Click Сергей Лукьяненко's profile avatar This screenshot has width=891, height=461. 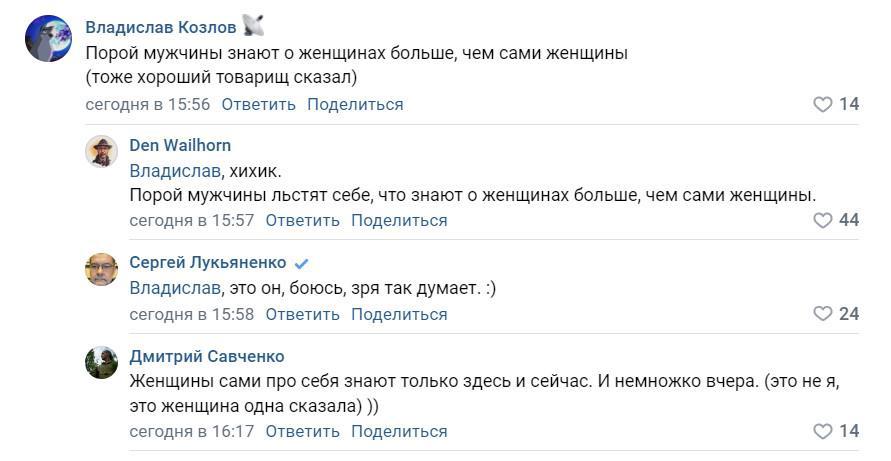[102, 269]
